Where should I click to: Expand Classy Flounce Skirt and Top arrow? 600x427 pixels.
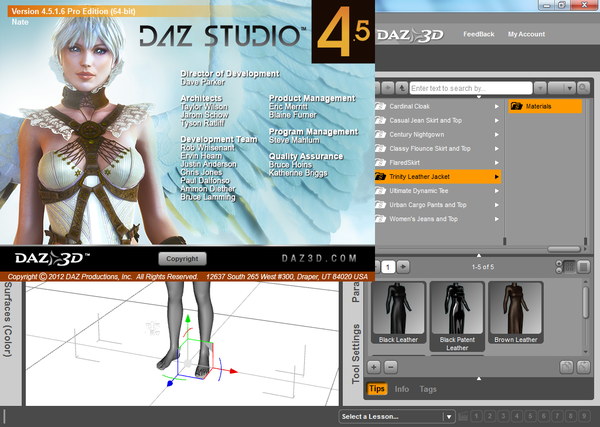click(496, 148)
